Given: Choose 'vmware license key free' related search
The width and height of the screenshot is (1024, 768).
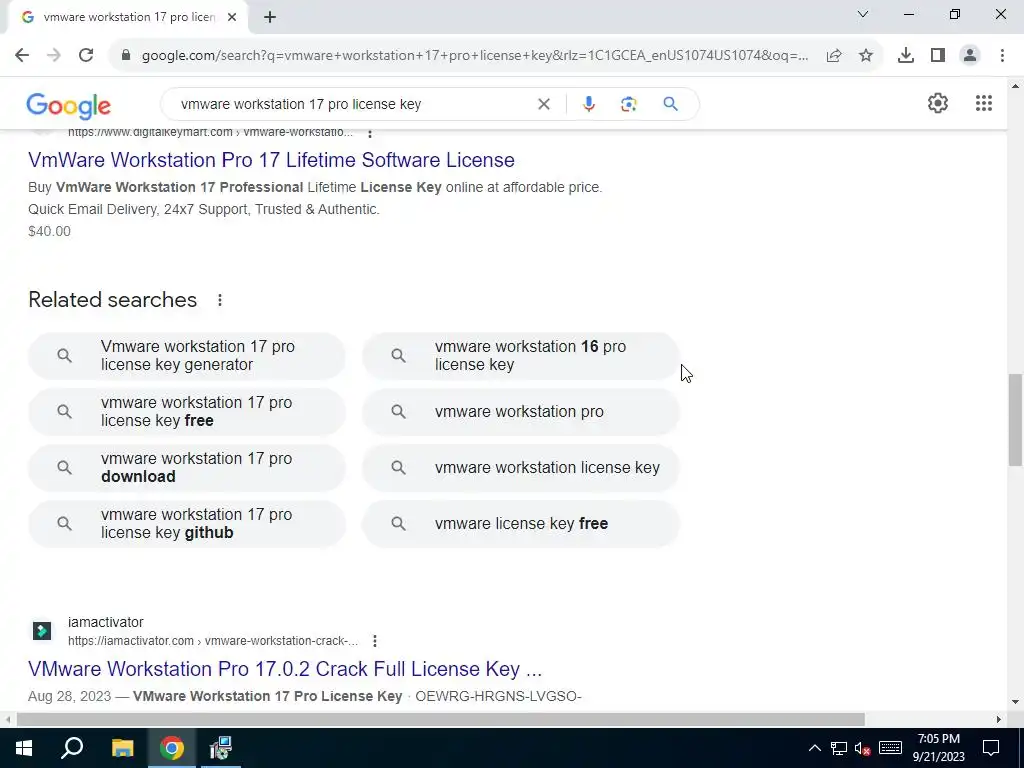Looking at the screenshot, I should pyautogui.click(x=521, y=524).
